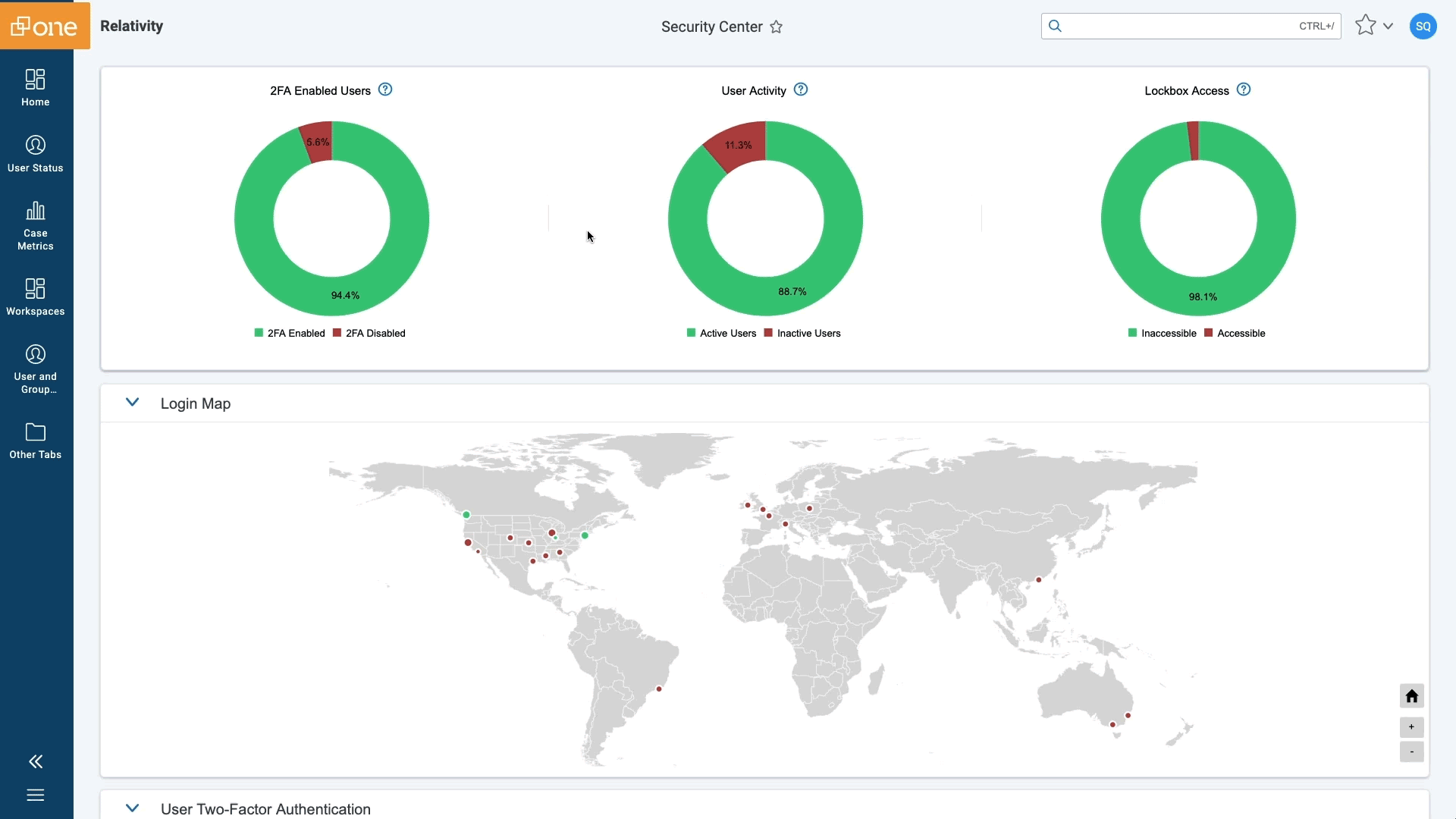Viewport: 1456px width, 819px height.
Task: Reset the map with the home button
Action: pyautogui.click(x=1411, y=696)
